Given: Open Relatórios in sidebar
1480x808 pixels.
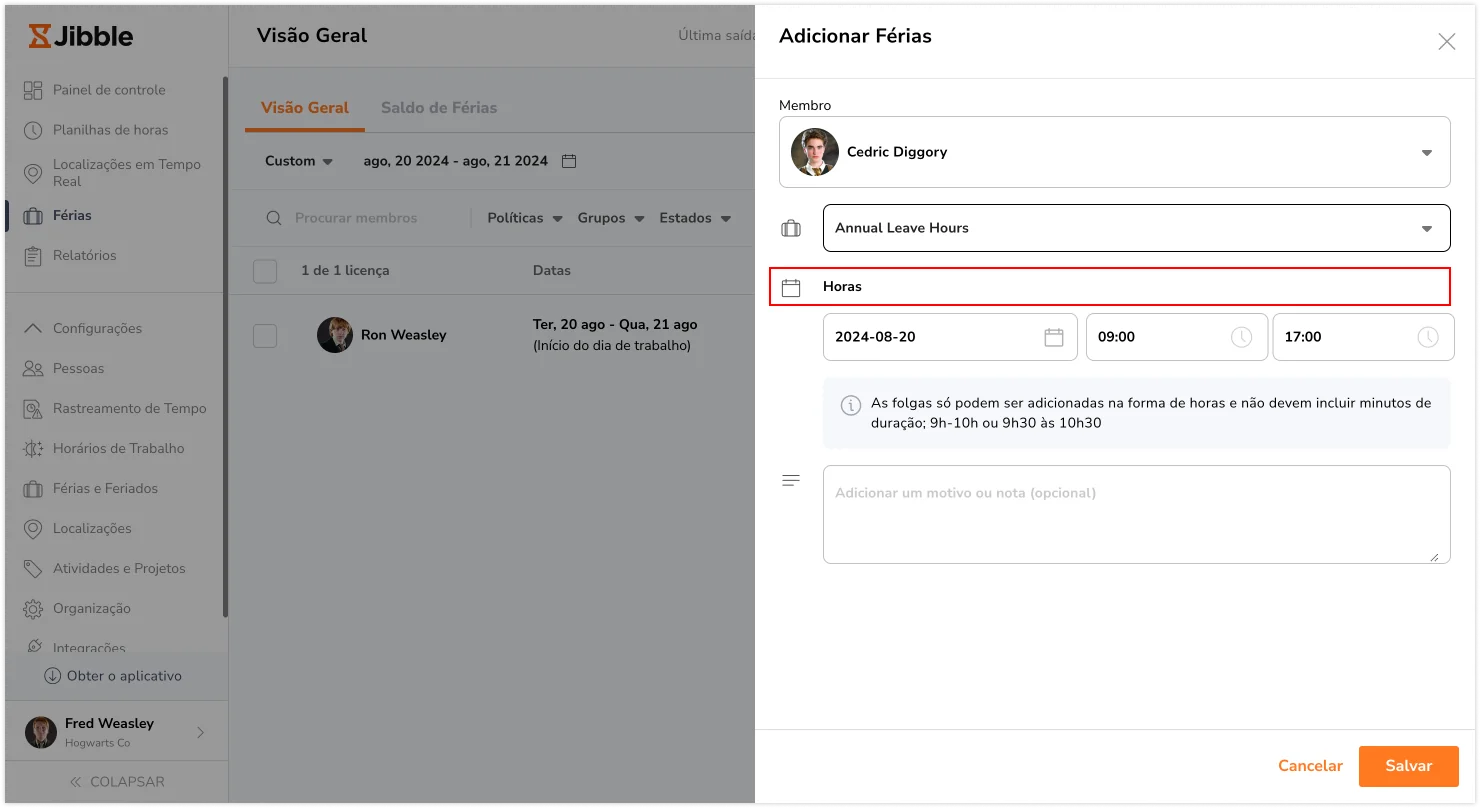Looking at the screenshot, I should 85,255.
